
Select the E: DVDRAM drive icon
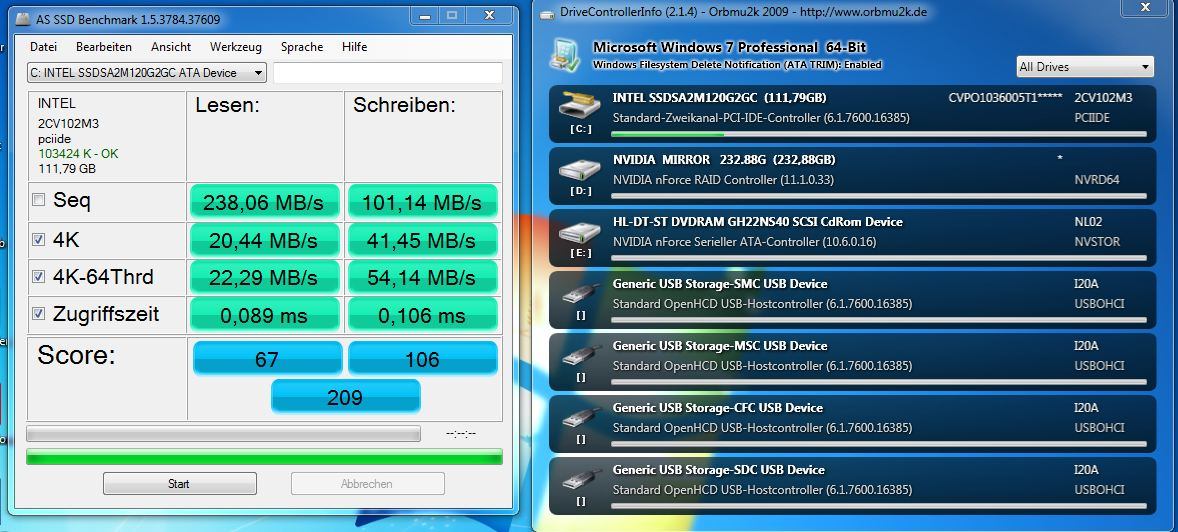point(580,231)
